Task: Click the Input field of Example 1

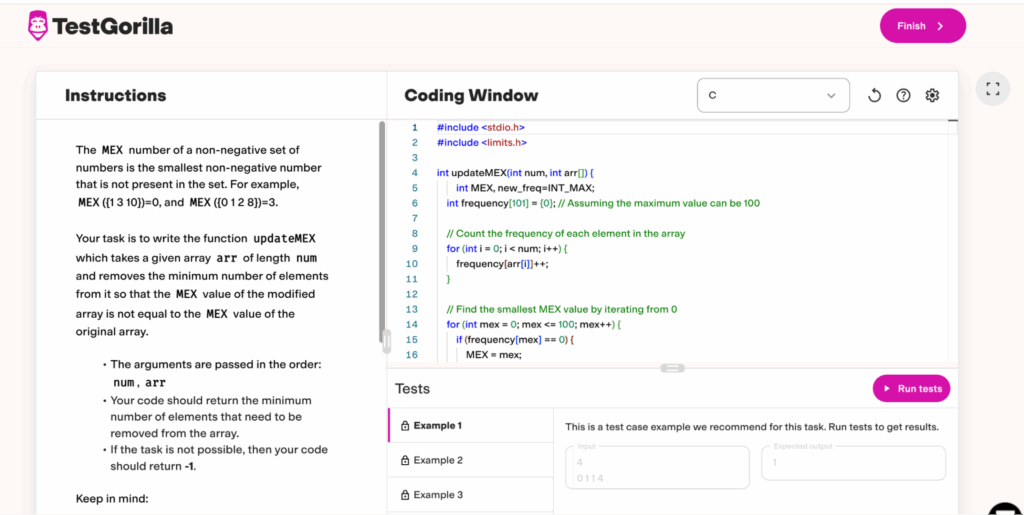Action: (x=658, y=467)
